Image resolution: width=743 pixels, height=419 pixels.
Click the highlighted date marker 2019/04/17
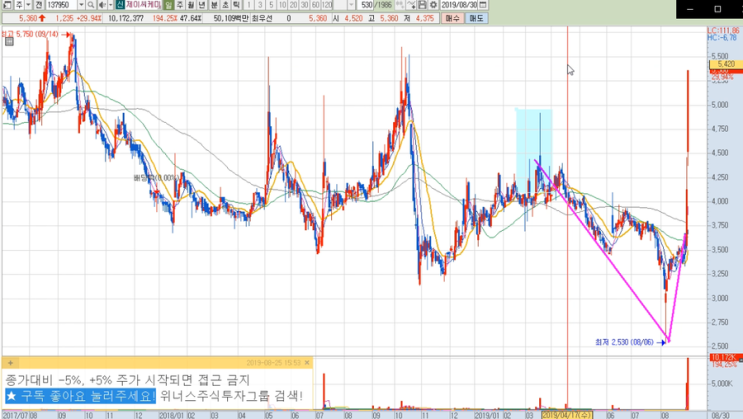[x=567, y=415]
